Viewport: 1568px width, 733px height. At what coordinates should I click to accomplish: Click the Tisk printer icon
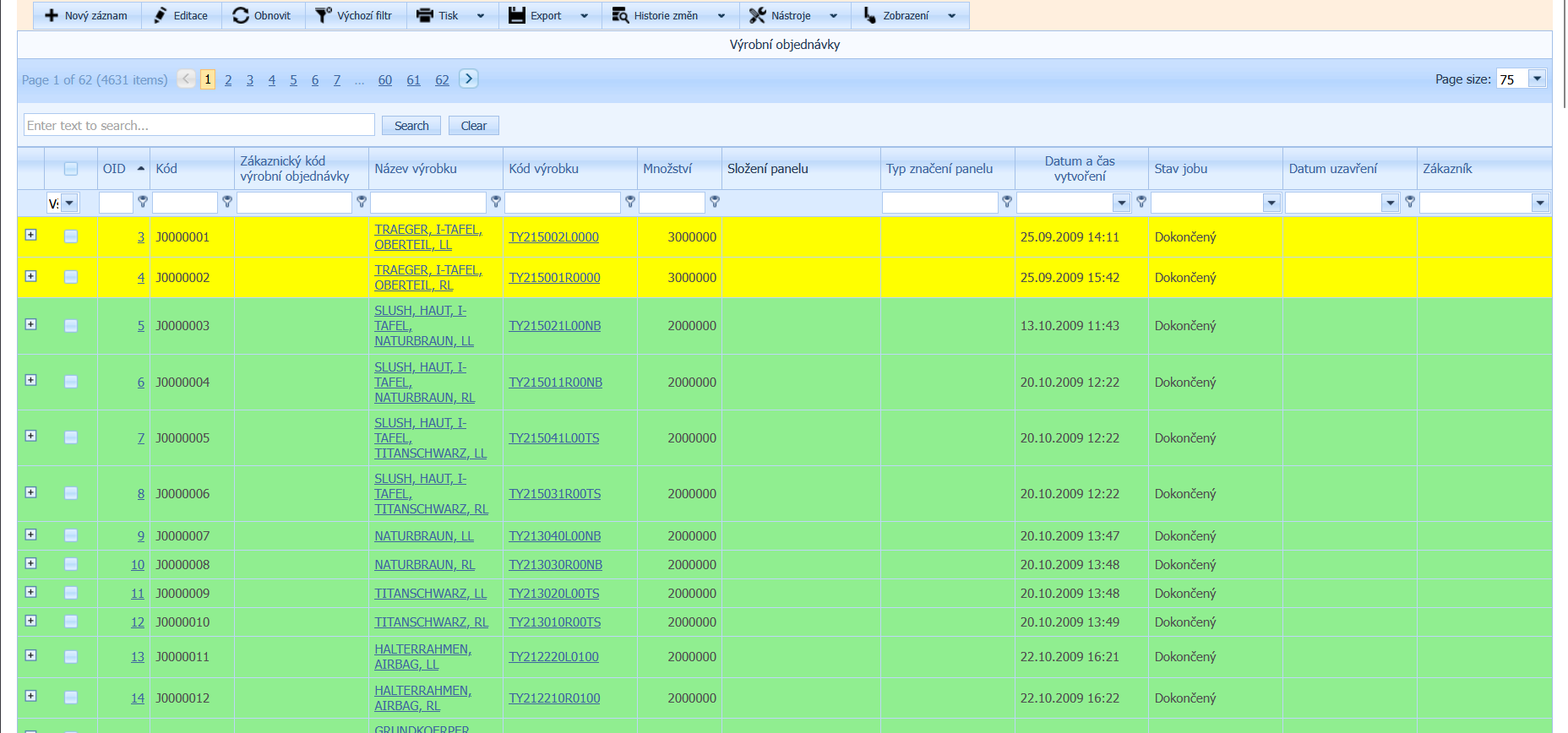point(425,15)
